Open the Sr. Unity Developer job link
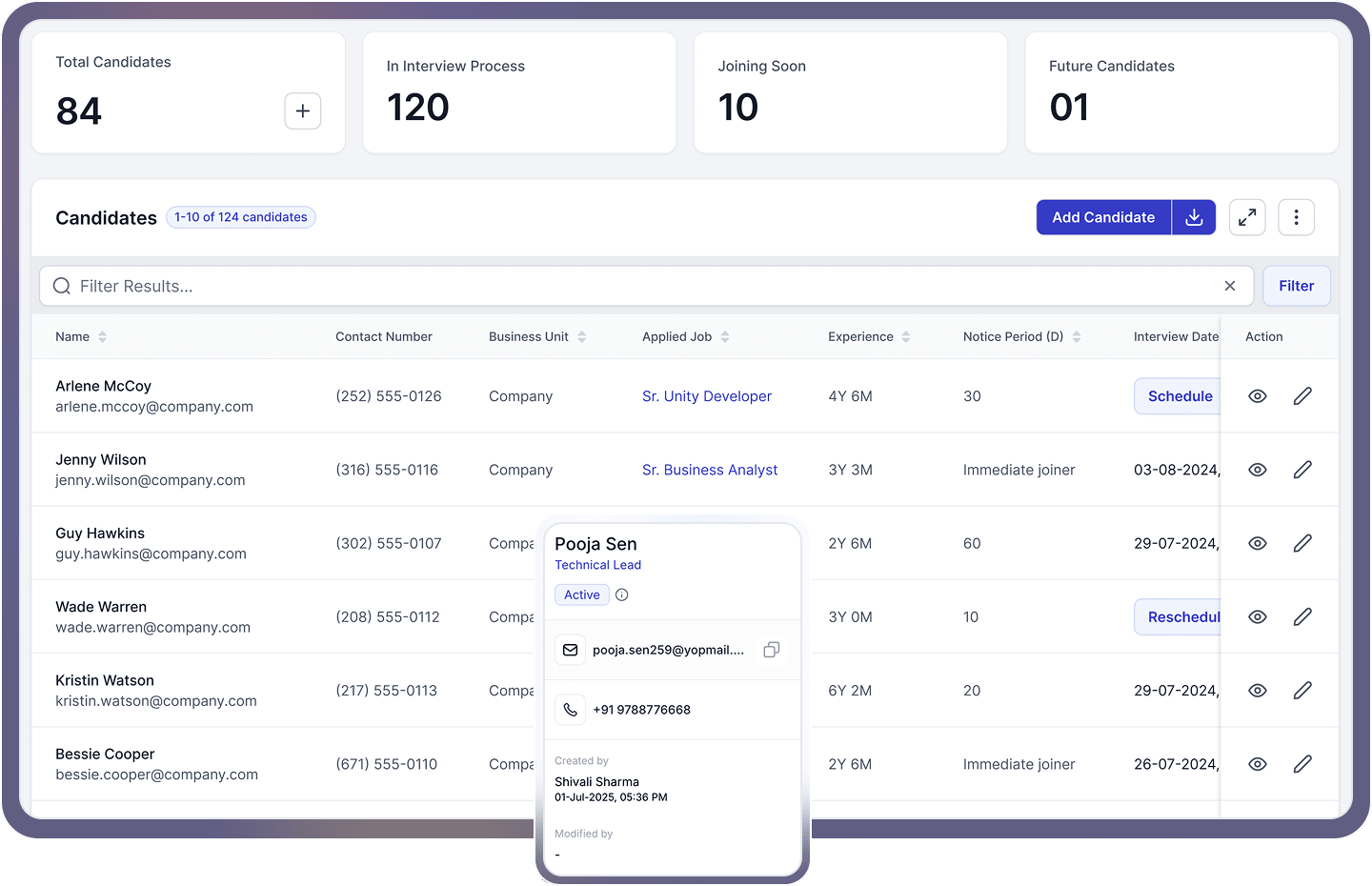Image resolution: width=1372 pixels, height=886 pixels. (706, 396)
